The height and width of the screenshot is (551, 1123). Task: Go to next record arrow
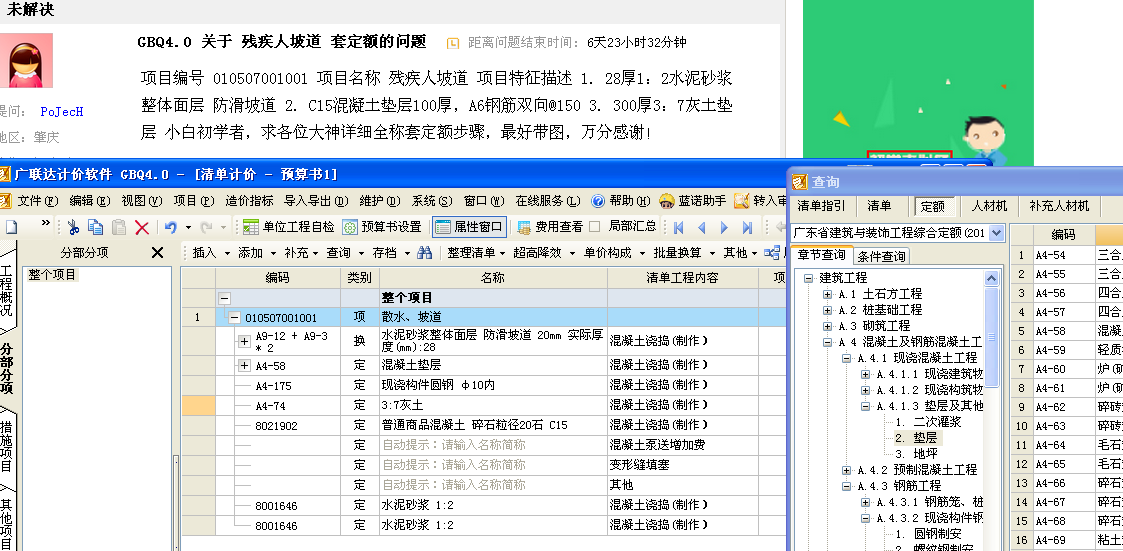coord(724,228)
